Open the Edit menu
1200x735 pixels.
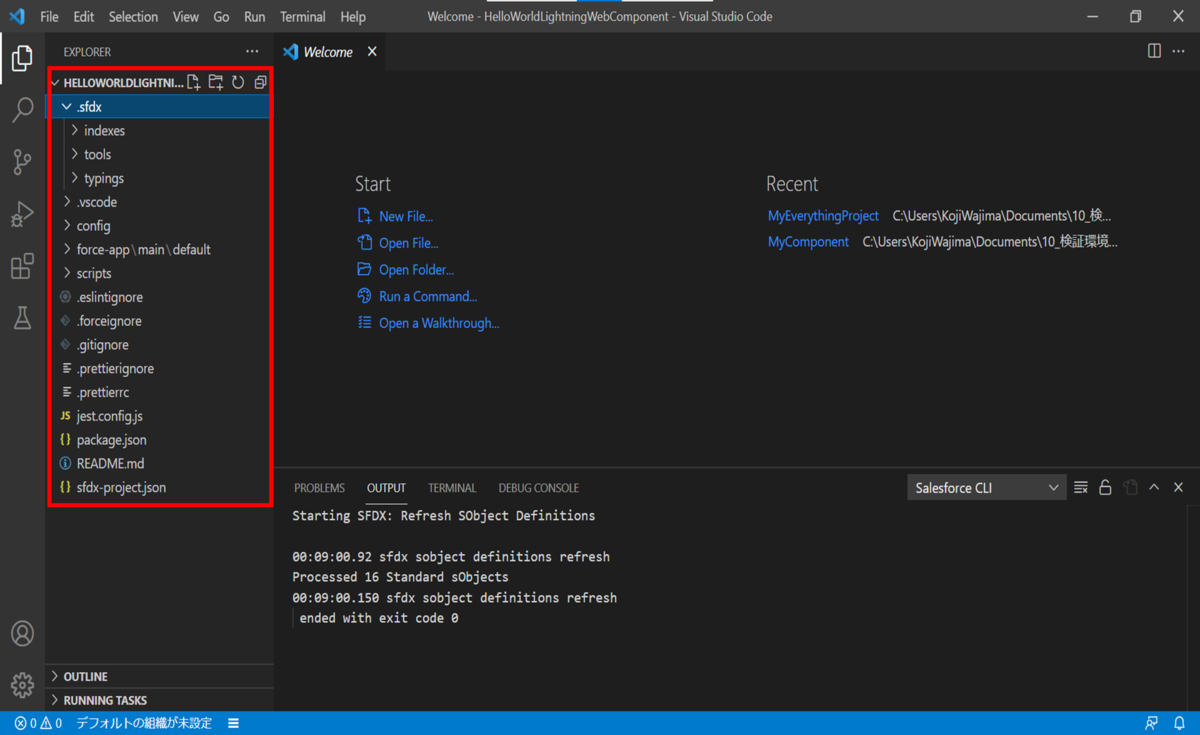click(84, 16)
